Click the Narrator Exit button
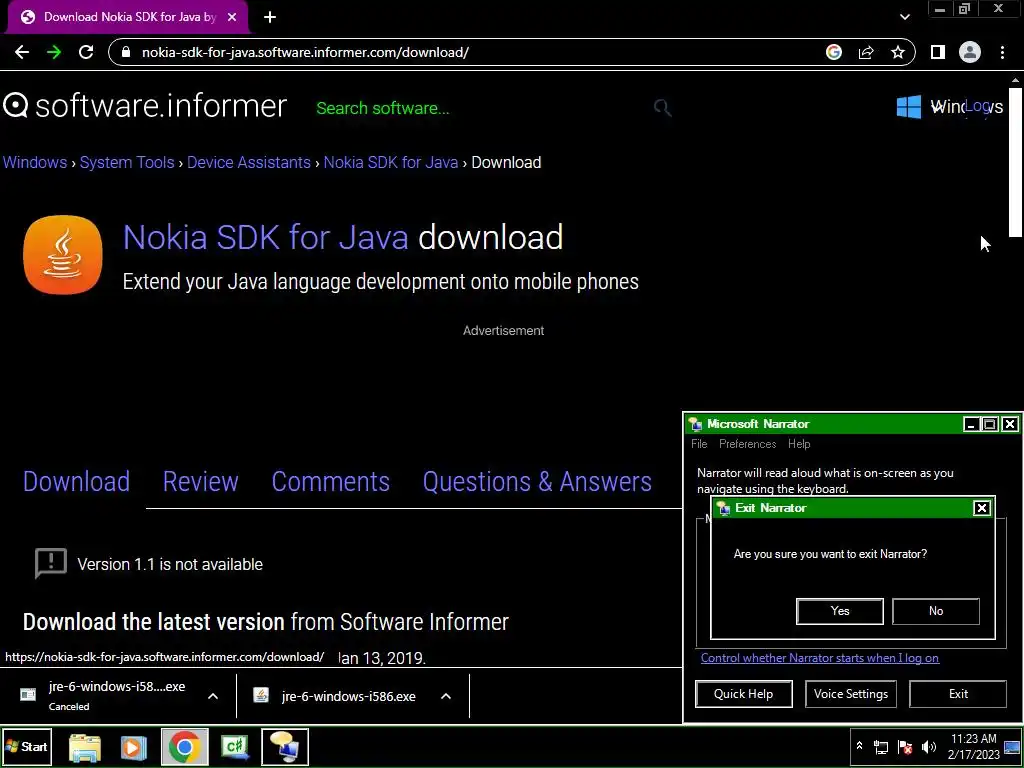 click(958, 694)
